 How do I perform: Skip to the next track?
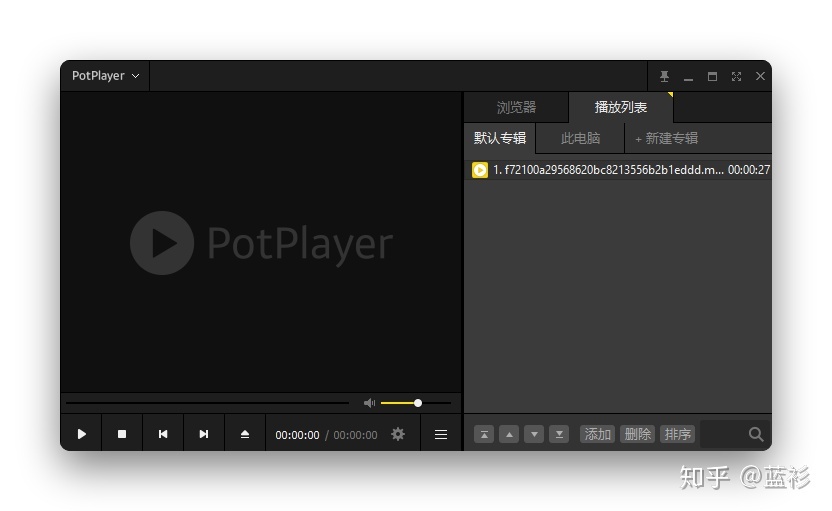(204, 434)
